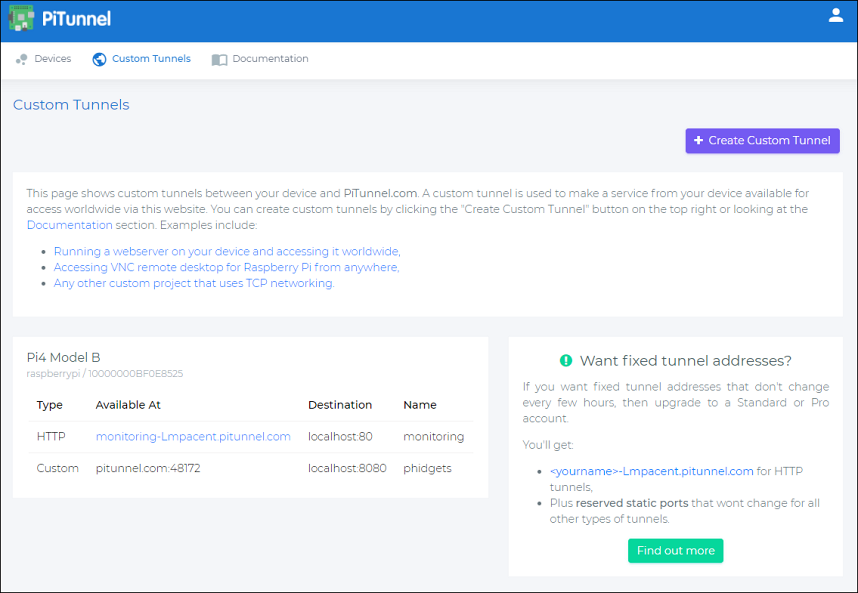This screenshot has height=593, width=858.
Task: Open 'Any other custom project' TCP link
Action: coord(194,283)
